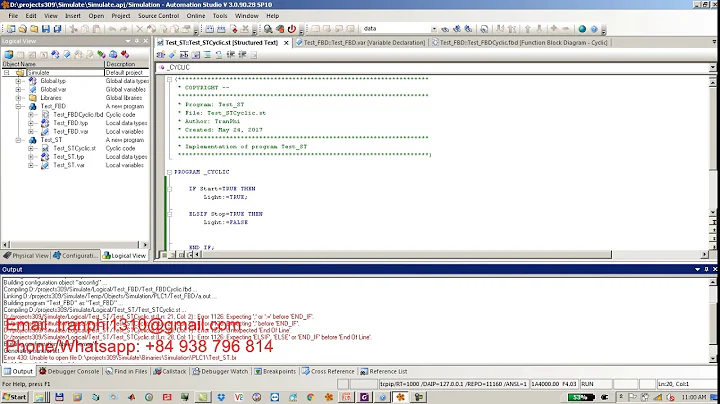Click the green tag icon in Logical View toolbar
This screenshot has width=720, height=404.
pyautogui.click(x=101, y=55)
